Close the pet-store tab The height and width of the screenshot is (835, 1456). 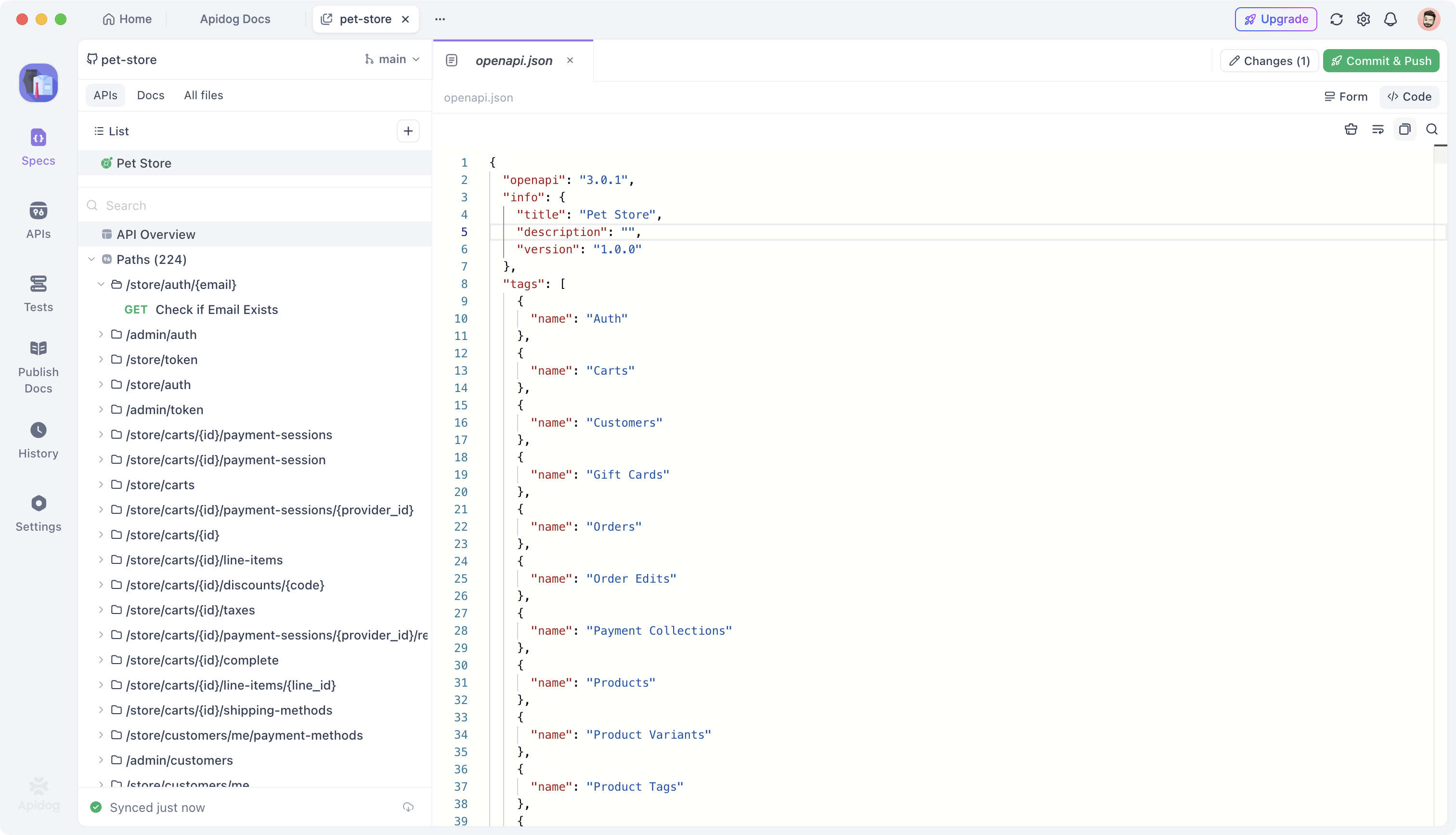(x=405, y=19)
